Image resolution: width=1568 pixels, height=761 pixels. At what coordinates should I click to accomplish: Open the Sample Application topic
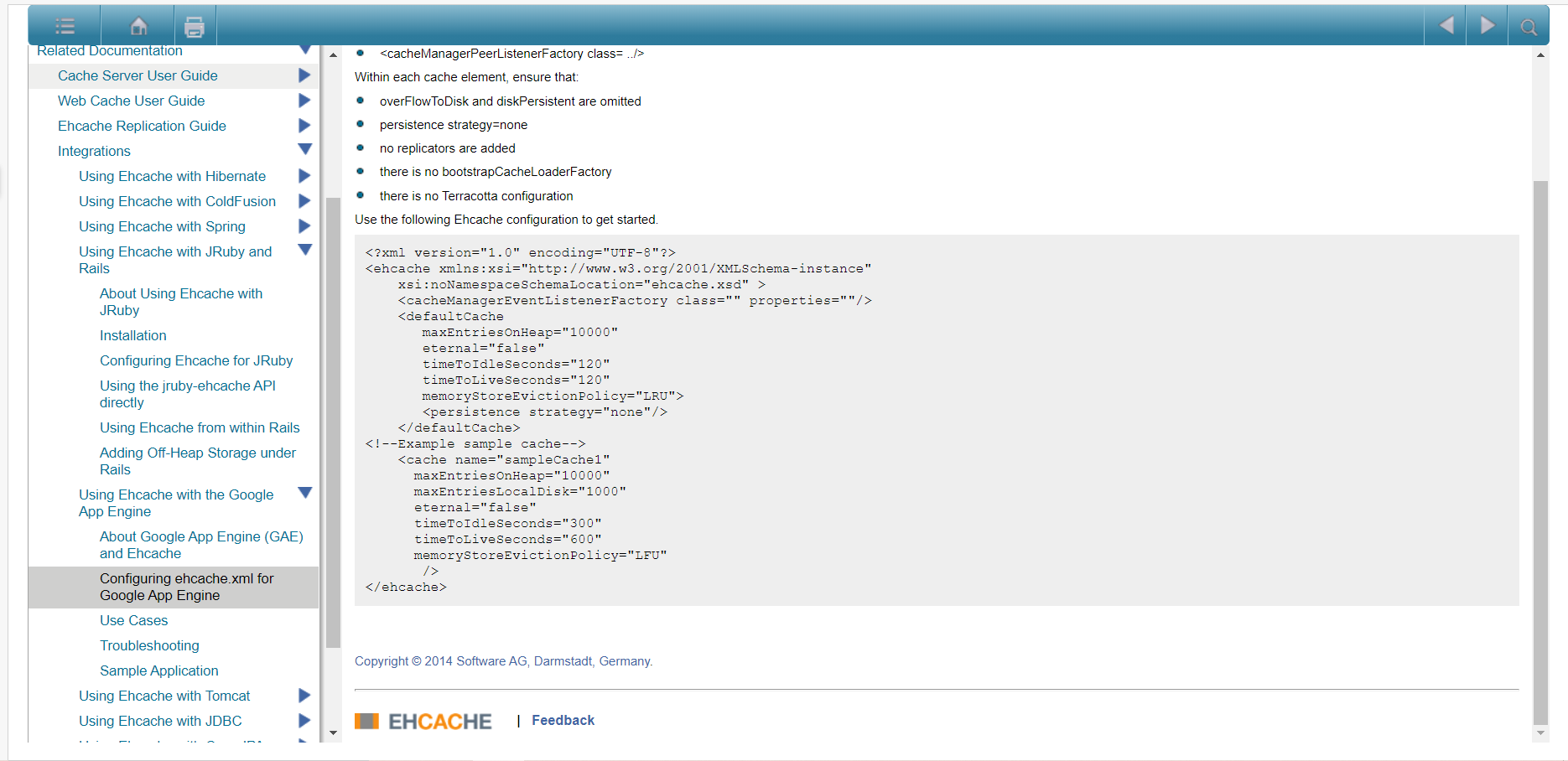click(x=158, y=670)
